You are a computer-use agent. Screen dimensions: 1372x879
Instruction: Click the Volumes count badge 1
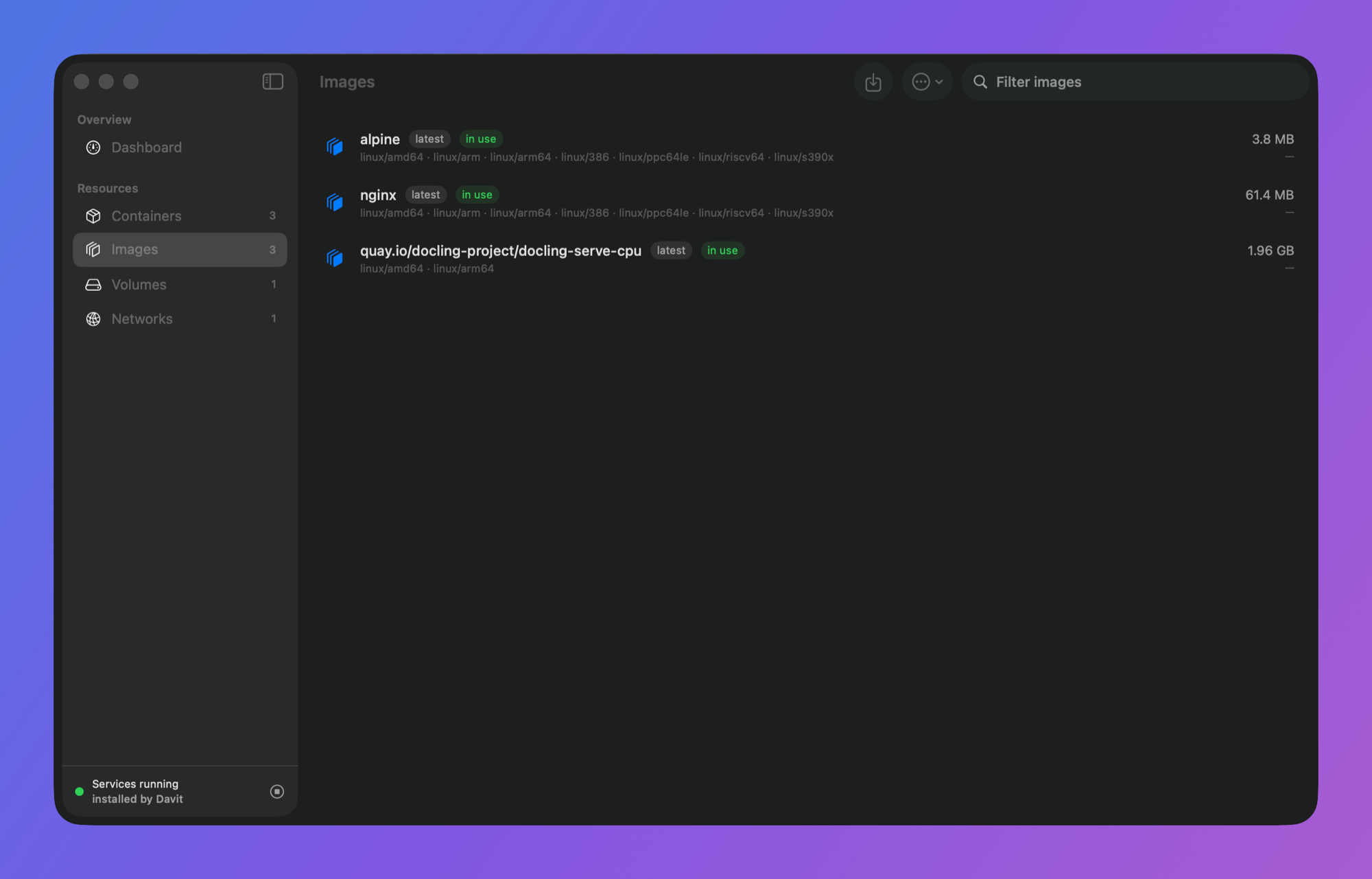pyautogui.click(x=273, y=284)
